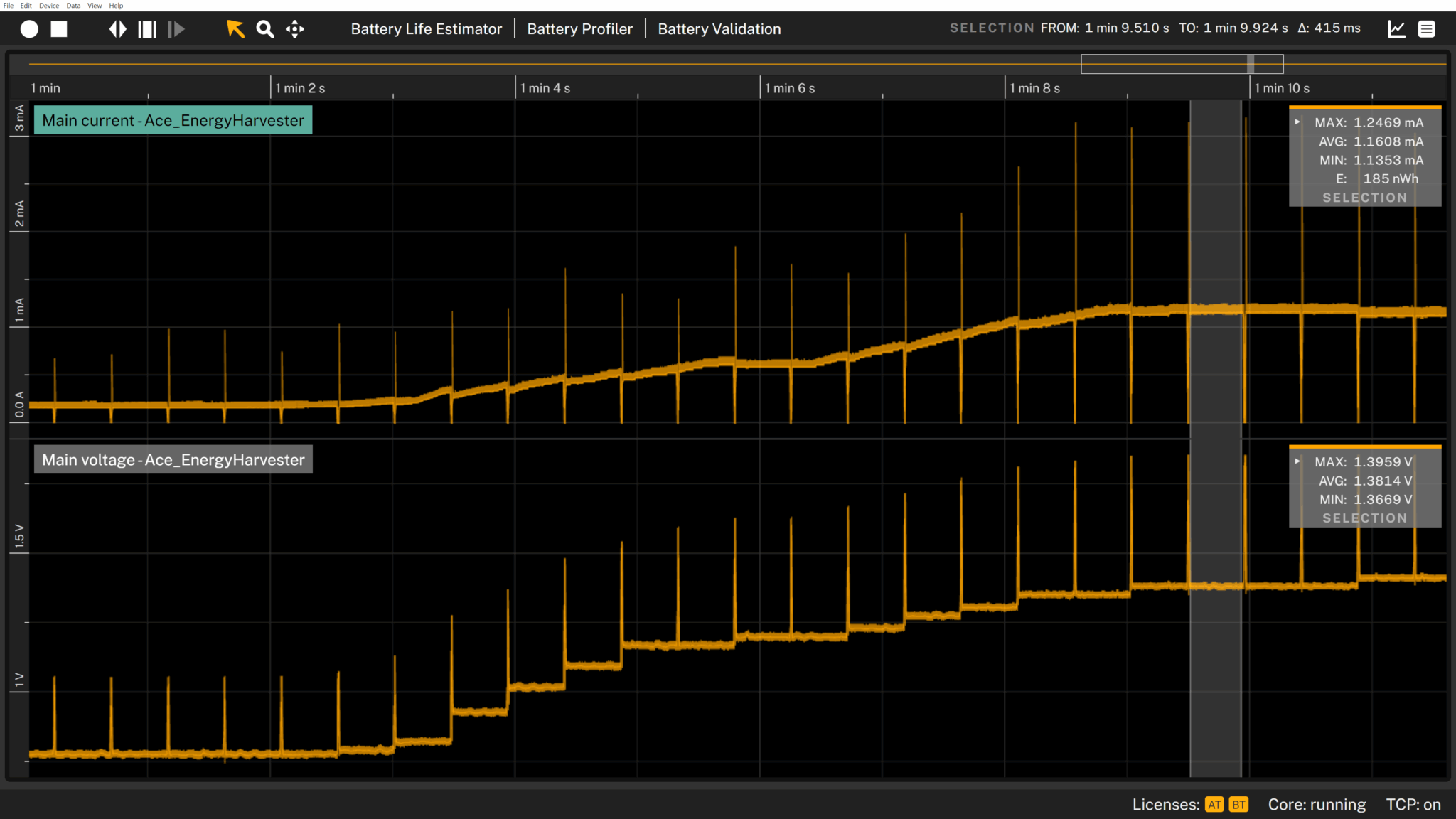The height and width of the screenshot is (819, 1456).
Task: Click the fit-all horizontal arrows icon
Action: (x=117, y=29)
